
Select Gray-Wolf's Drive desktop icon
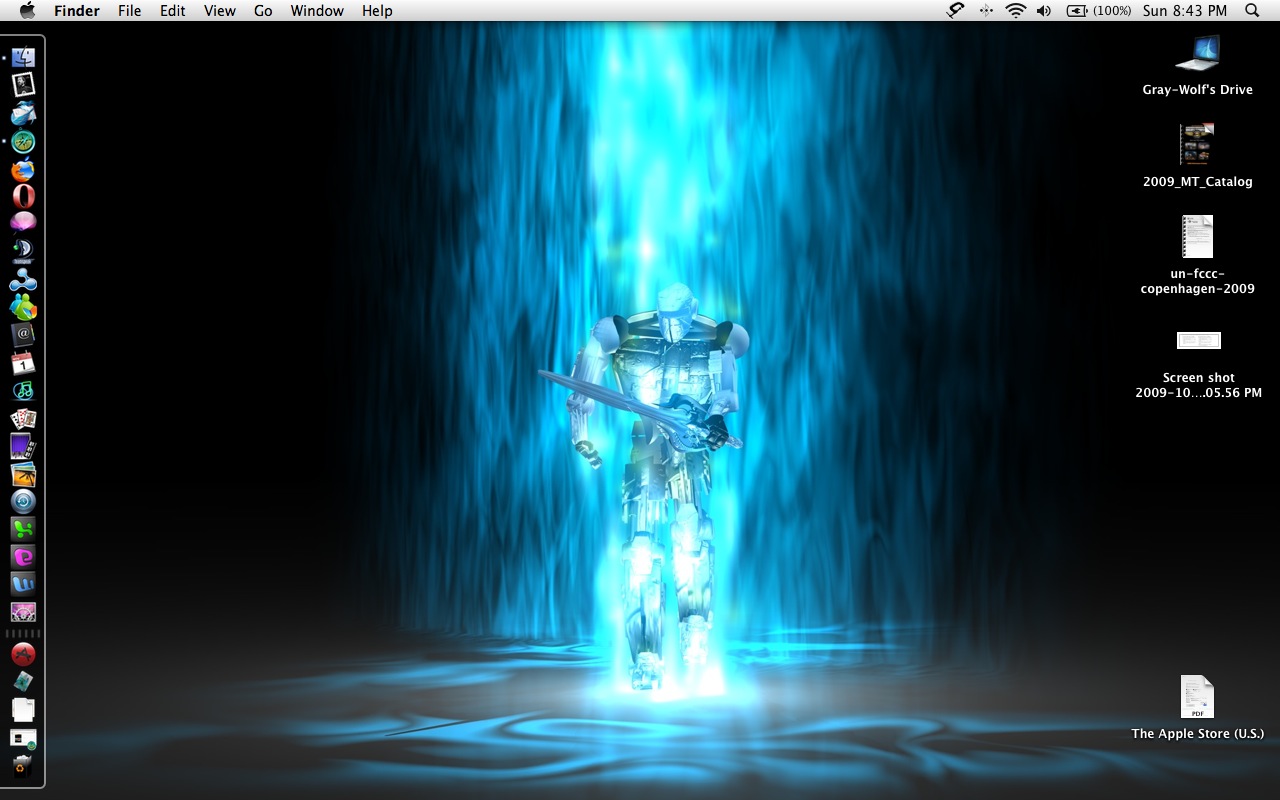(1198, 54)
